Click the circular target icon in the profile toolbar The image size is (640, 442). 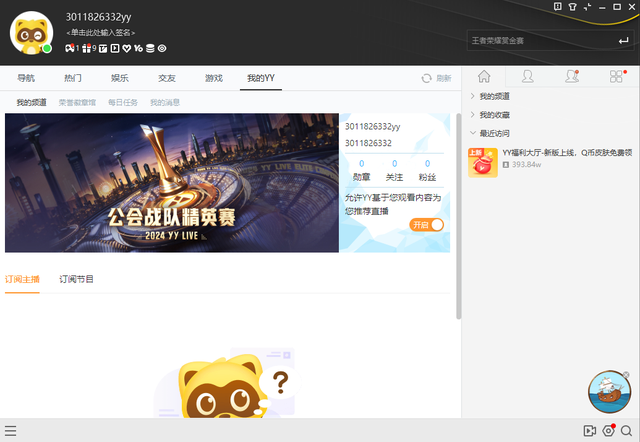click(x=162, y=48)
